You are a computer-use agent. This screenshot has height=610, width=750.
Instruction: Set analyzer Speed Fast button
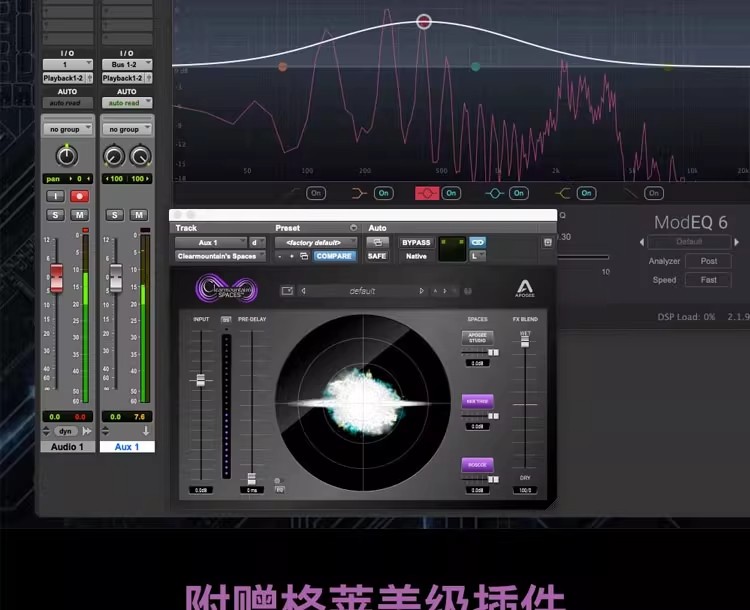(708, 280)
